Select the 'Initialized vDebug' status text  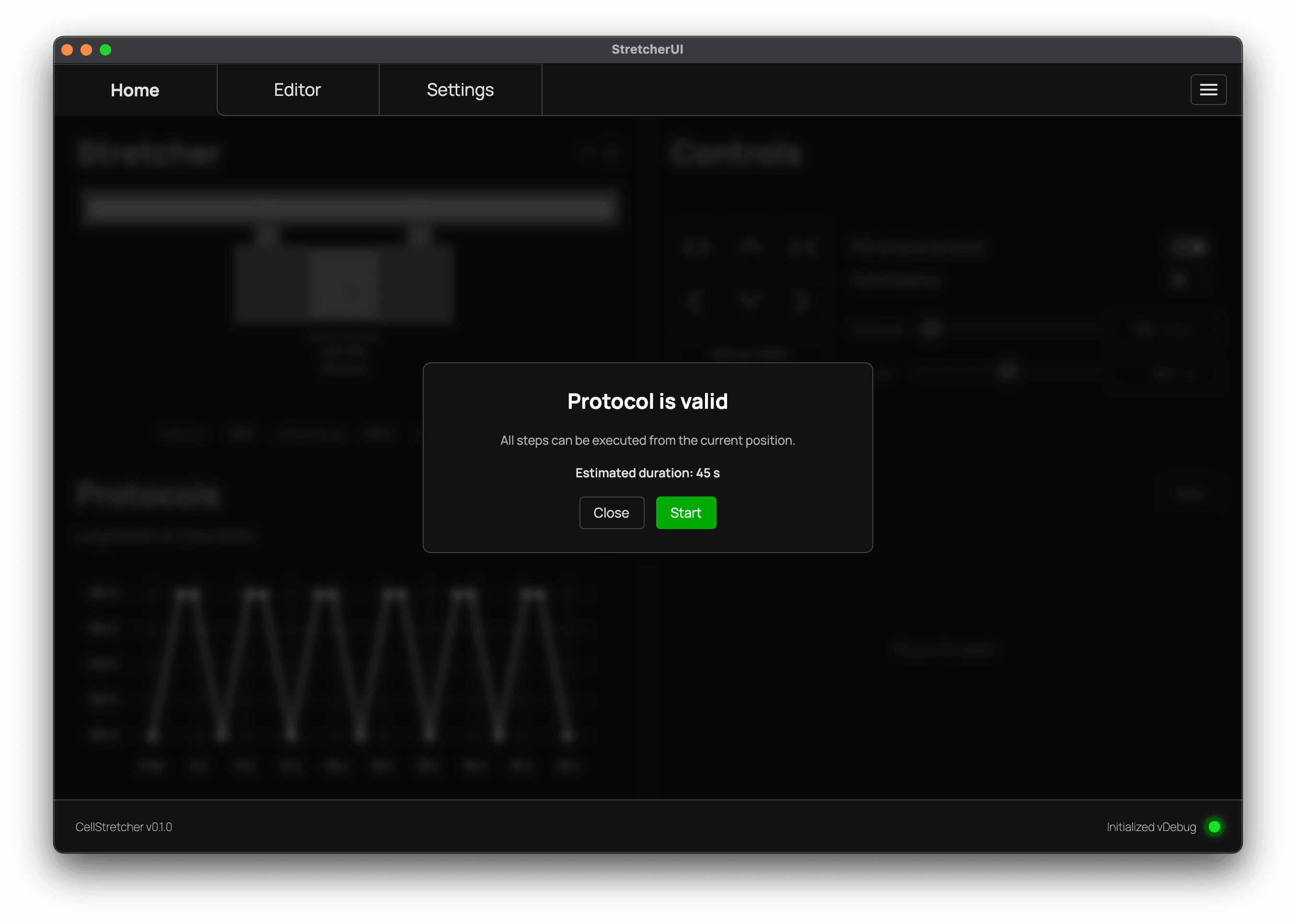click(x=1151, y=827)
